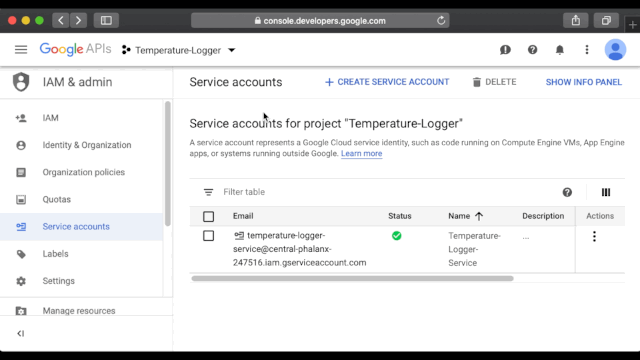Screen dimensions: 640x360
Task: Collapse the sidebar navigation panel
Action: (x=20, y=333)
